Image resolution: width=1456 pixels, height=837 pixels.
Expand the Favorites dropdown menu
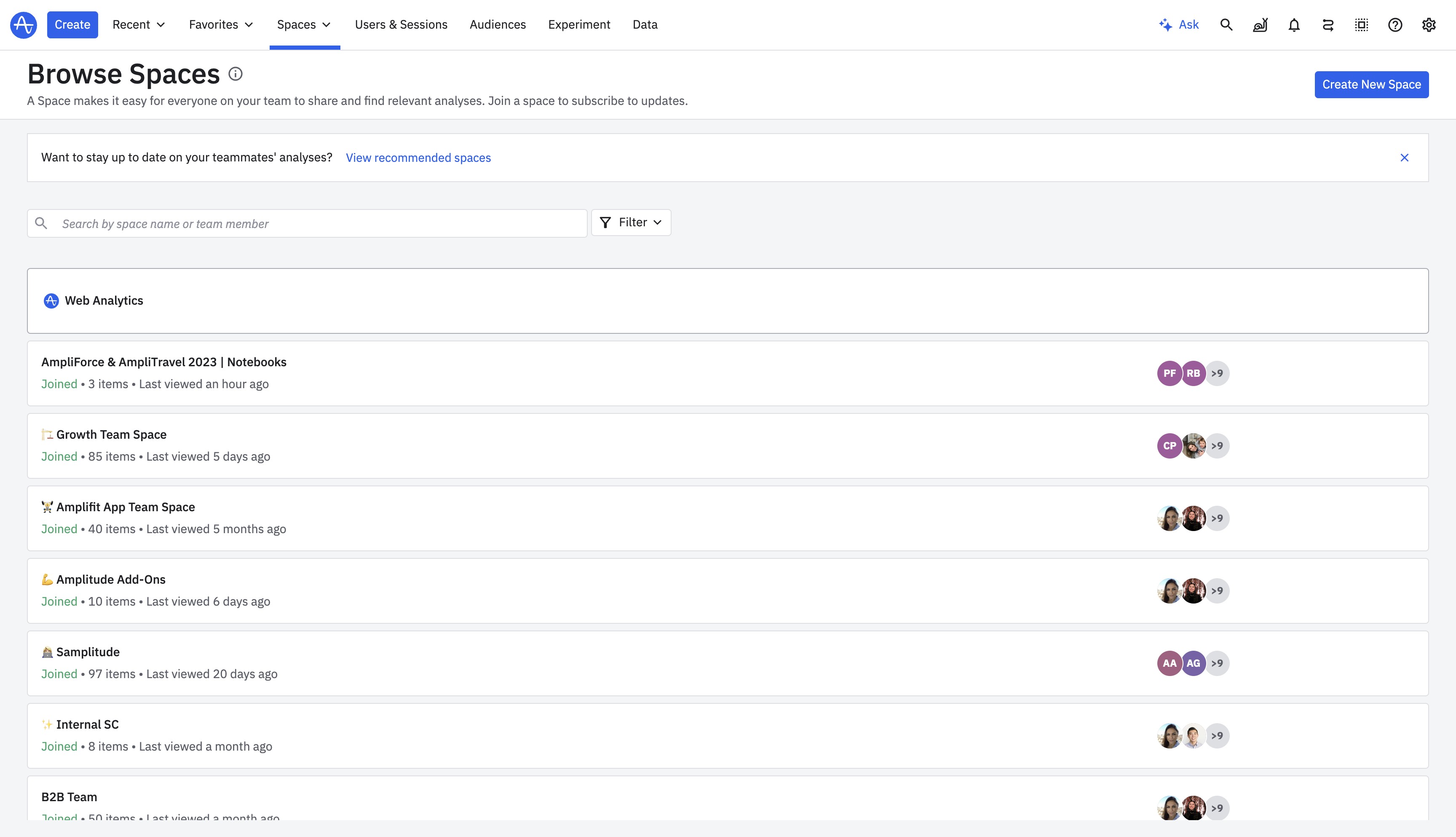click(221, 25)
